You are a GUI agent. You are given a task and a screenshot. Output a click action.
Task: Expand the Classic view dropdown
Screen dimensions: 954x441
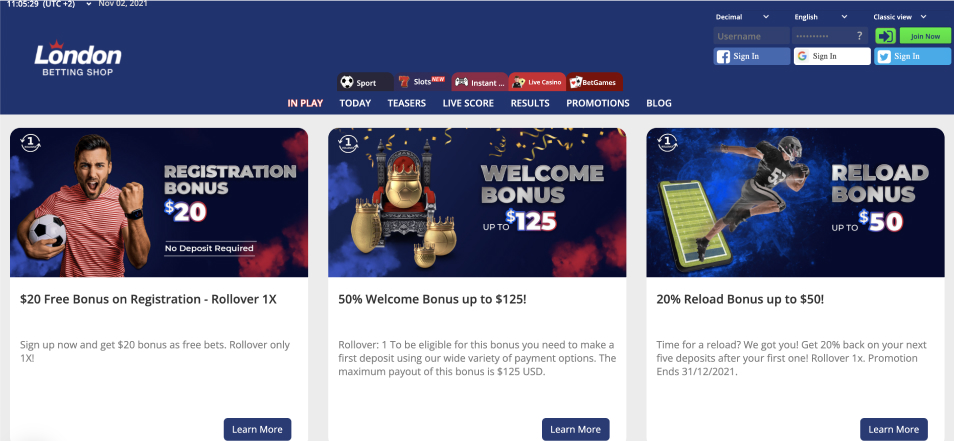900,17
